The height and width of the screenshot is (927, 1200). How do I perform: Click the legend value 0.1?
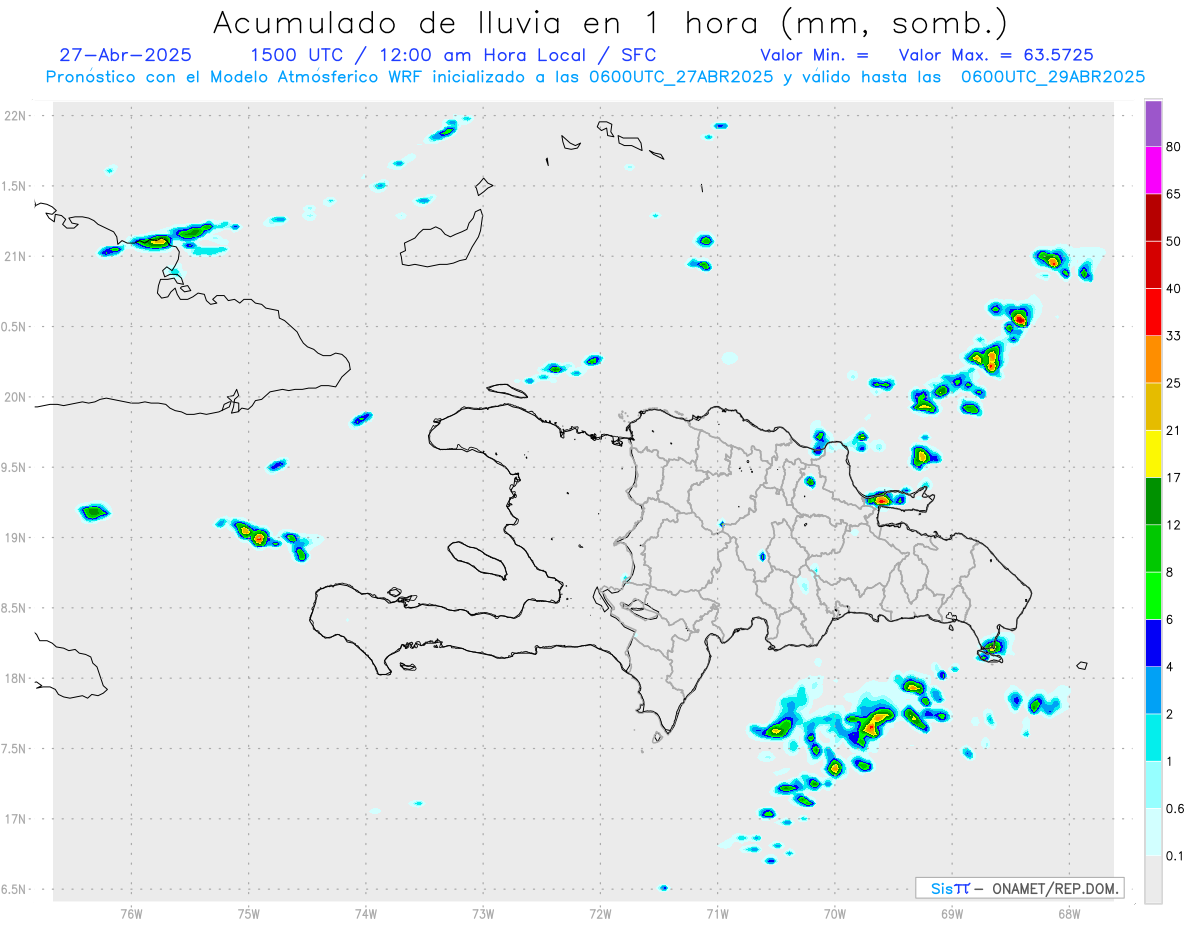point(1175,856)
